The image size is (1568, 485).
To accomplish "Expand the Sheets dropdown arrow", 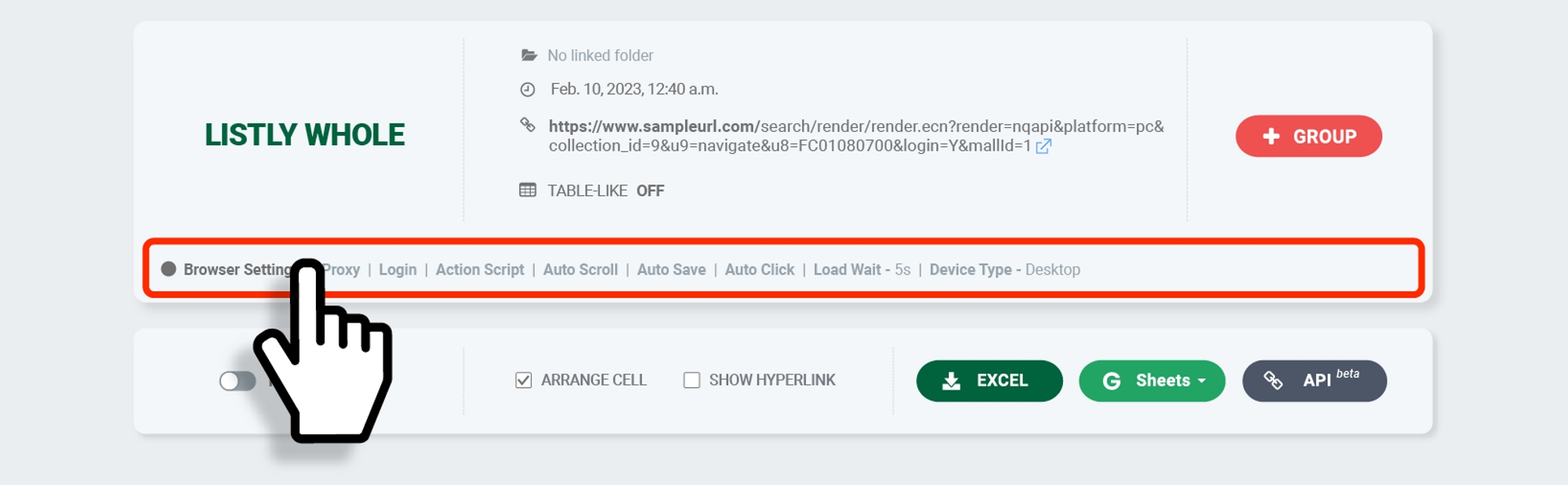I will [1201, 381].
